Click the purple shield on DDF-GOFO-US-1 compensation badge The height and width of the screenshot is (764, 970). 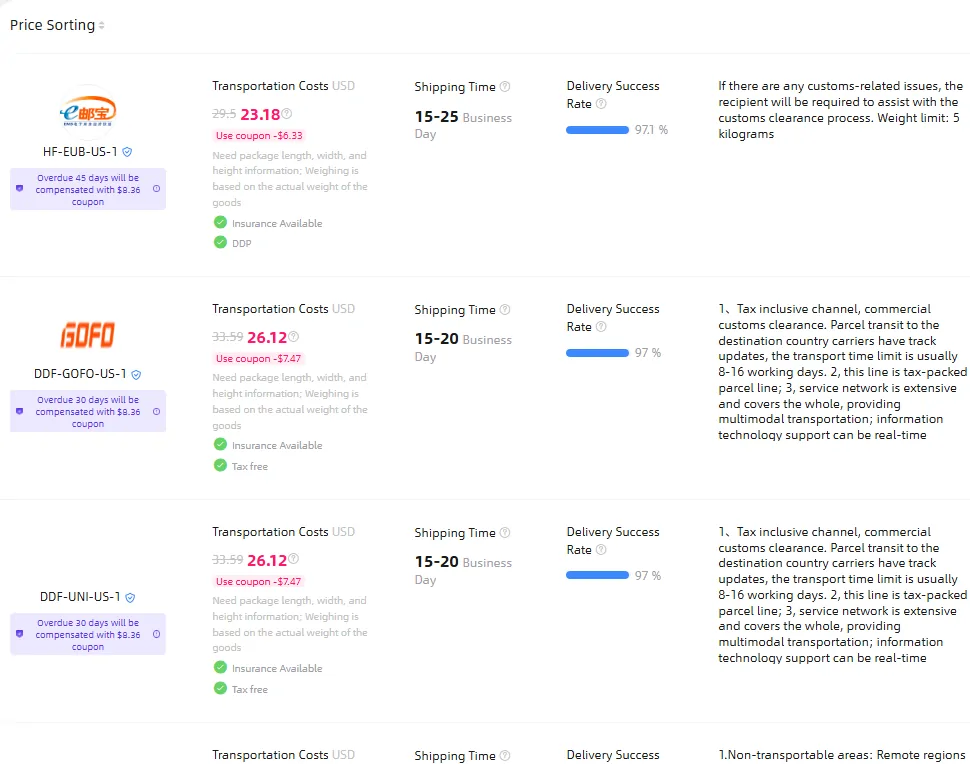(20, 411)
